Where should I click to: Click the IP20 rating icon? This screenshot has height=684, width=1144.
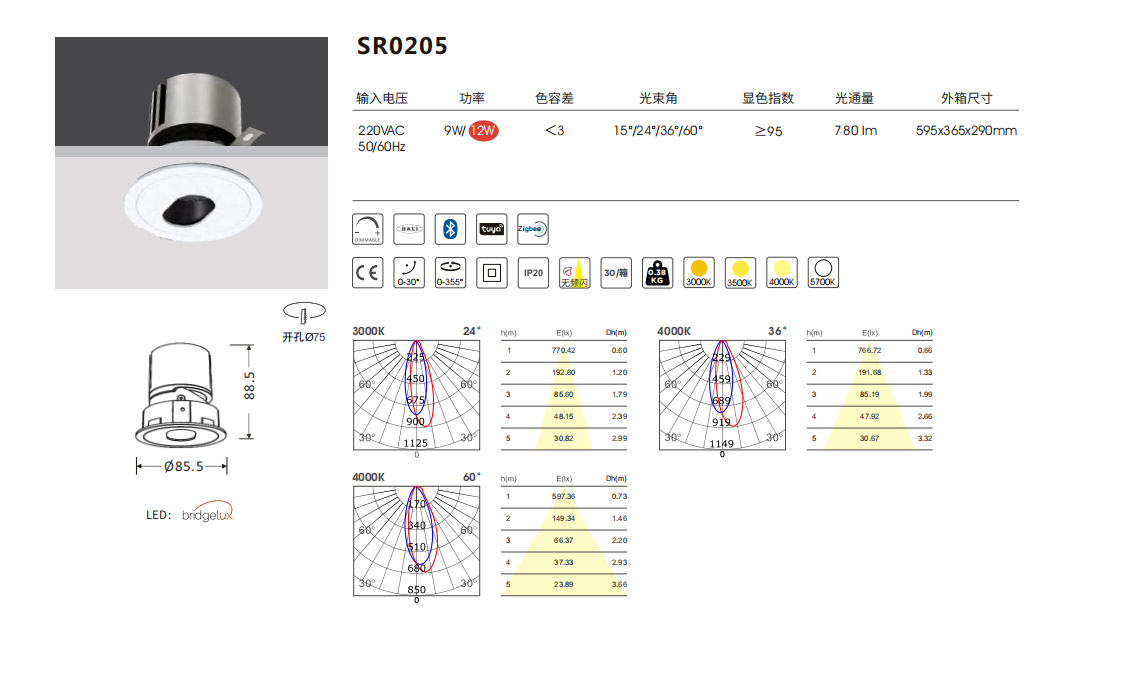(533, 273)
